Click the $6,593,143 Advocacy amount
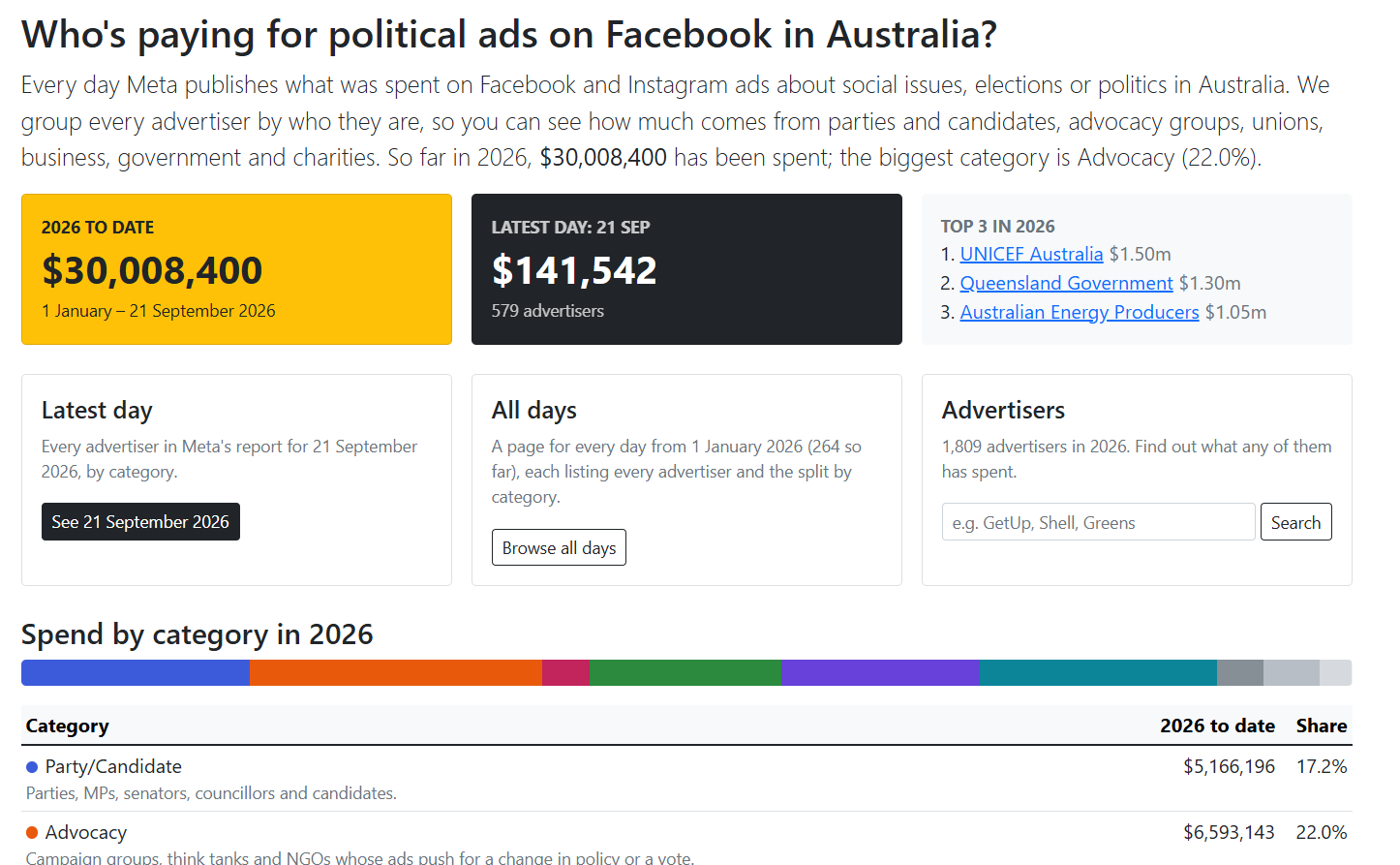This screenshot has width=1400, height=865. 1229,832
